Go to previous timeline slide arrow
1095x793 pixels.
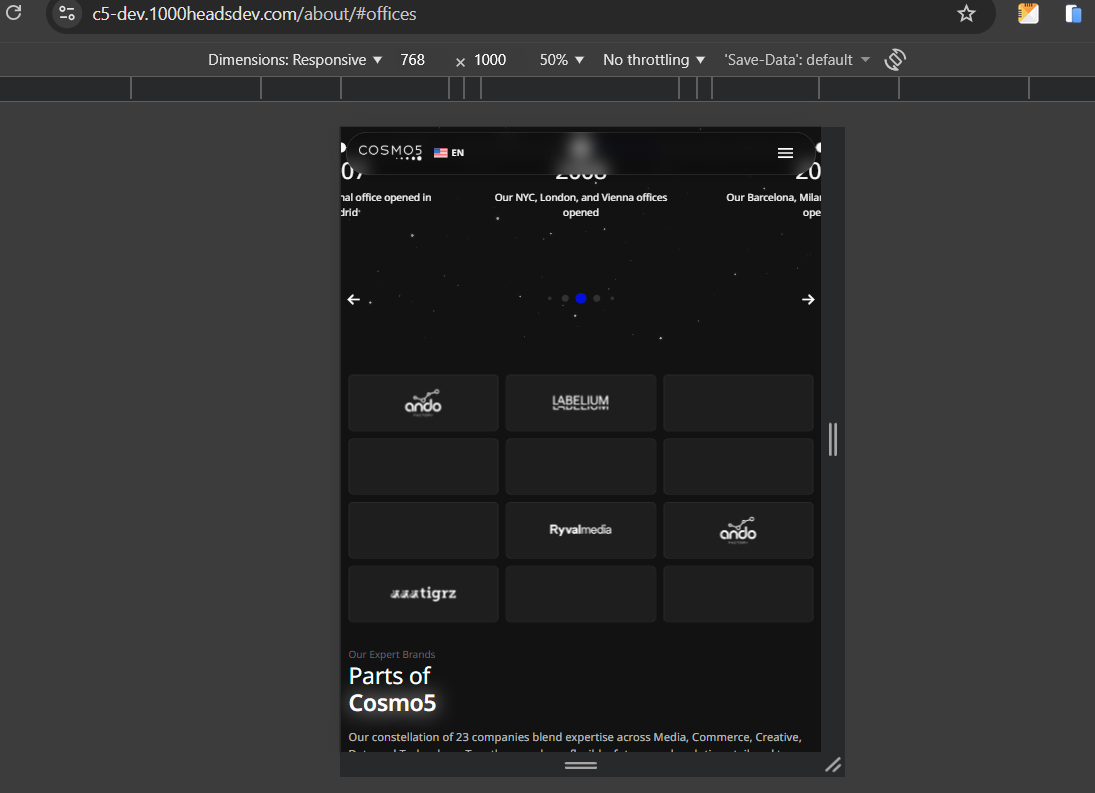353,299
